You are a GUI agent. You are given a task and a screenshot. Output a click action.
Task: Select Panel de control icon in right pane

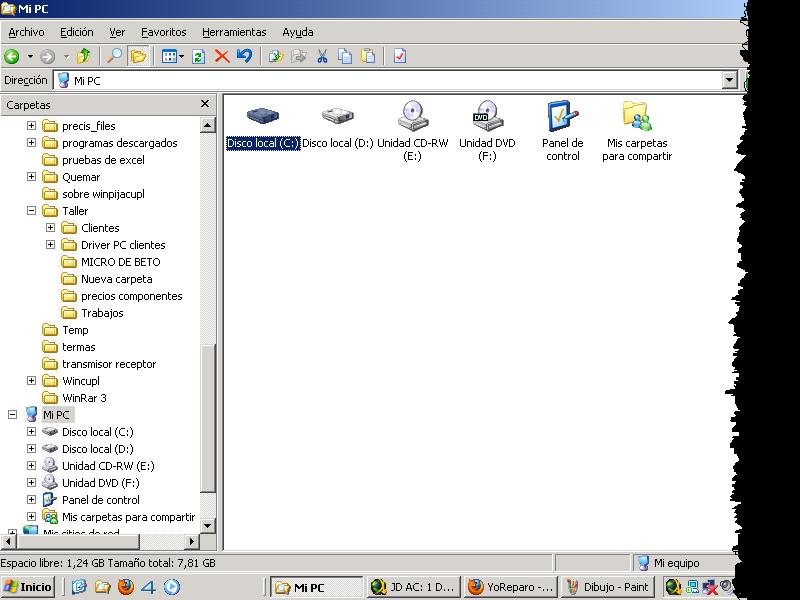[562, 131]
